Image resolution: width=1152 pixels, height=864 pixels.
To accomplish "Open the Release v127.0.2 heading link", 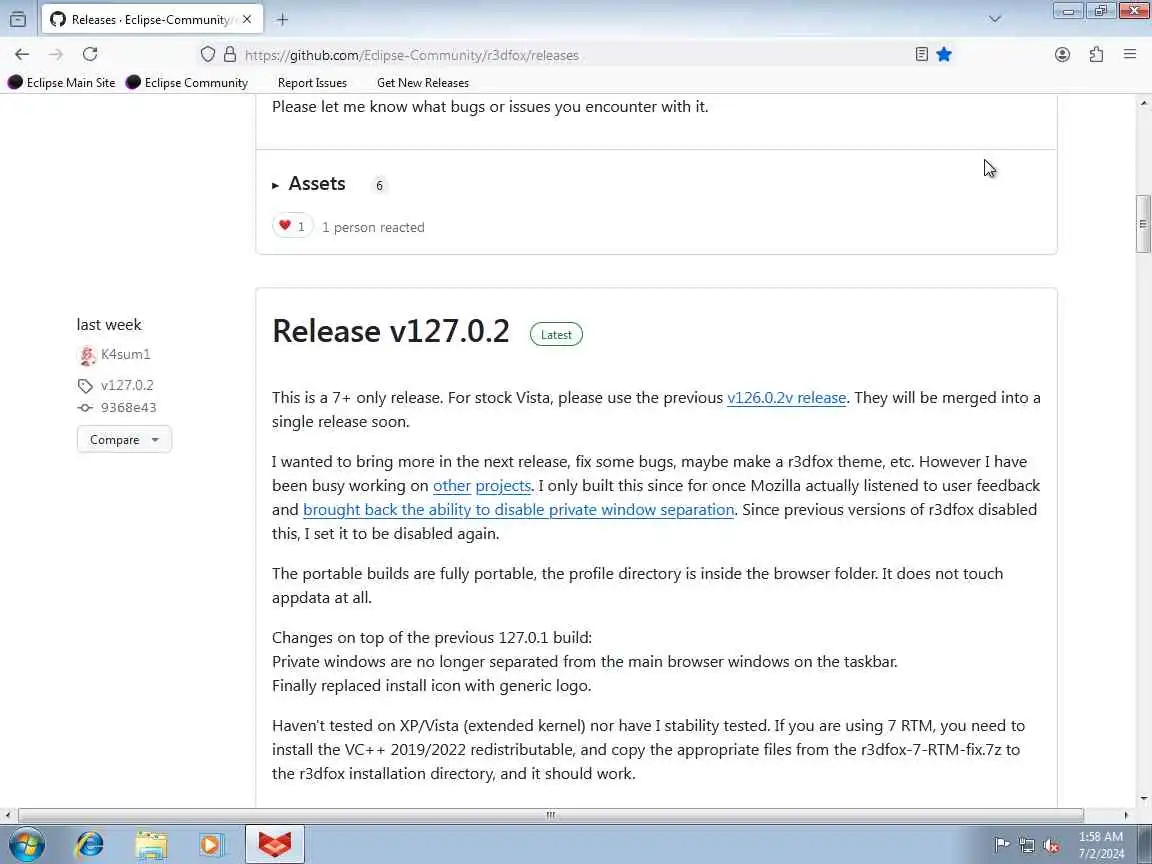I will [x=391, y=331].
